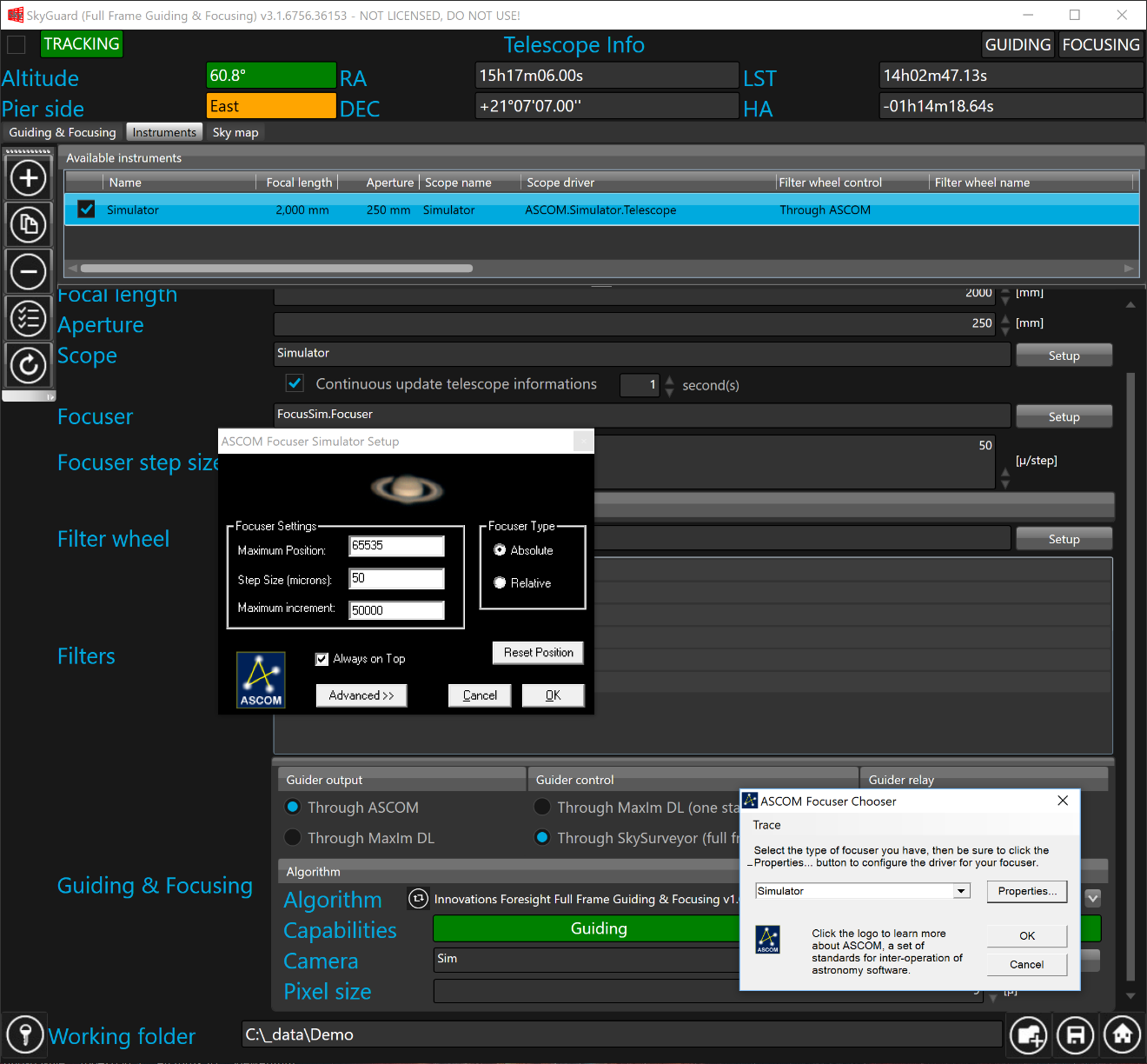This screenshot has height=1064, width=1147.
Task: Click Cancel in the ASCOM Focuser Chooser
Action: tap(1027, 965)
